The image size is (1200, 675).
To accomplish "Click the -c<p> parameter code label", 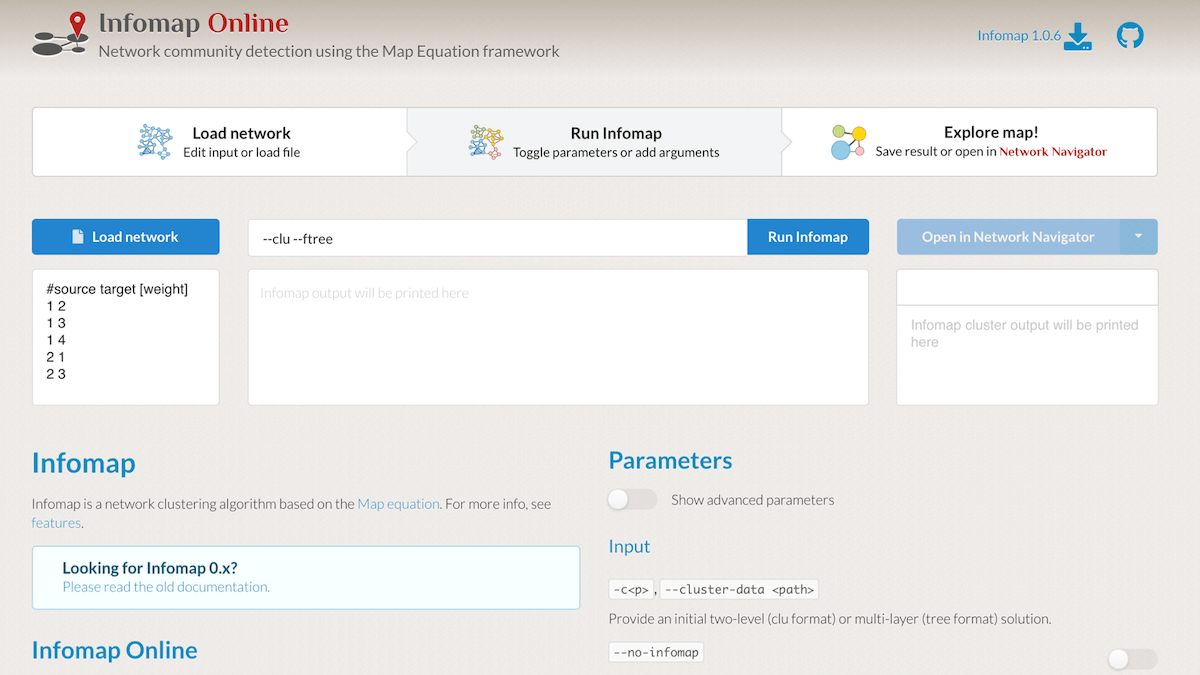I will pyautogui.click(x=631, y=589).
